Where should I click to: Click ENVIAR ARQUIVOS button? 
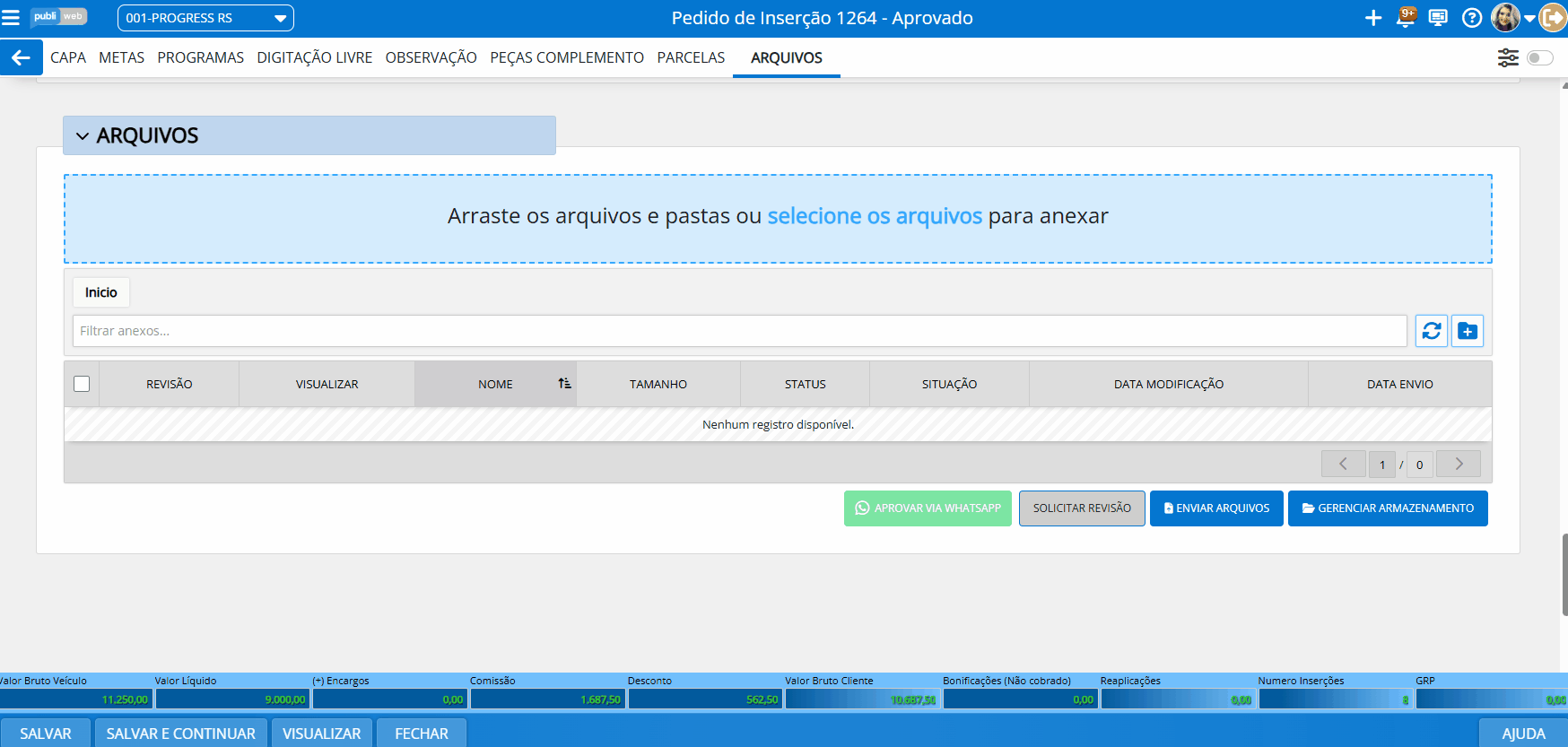tap(1216, 508)
